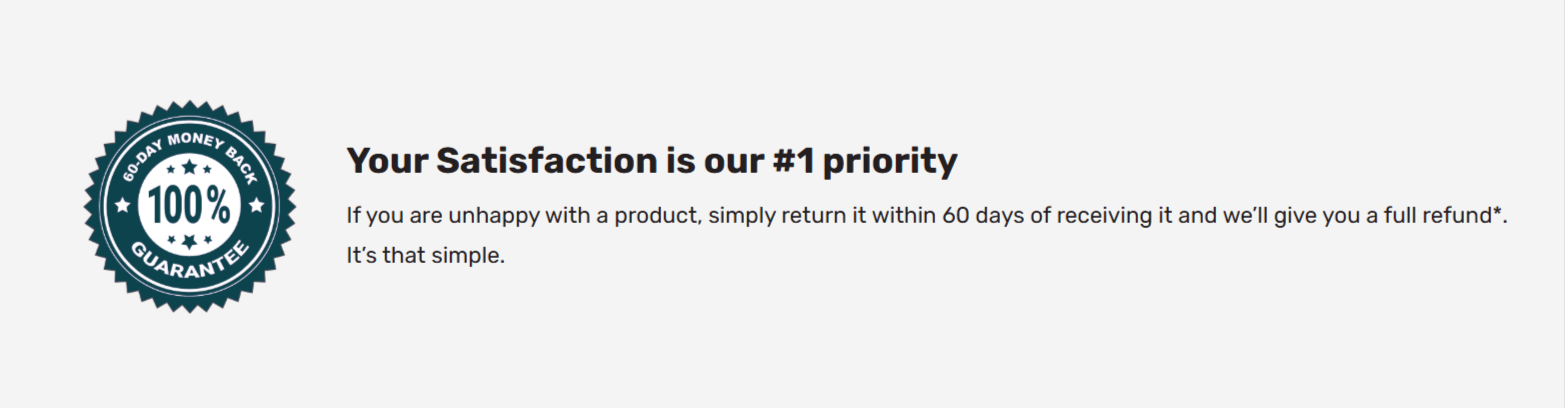Click the 'receiving it' phrase
1565x408 pixels.
tap(1114, 216)
